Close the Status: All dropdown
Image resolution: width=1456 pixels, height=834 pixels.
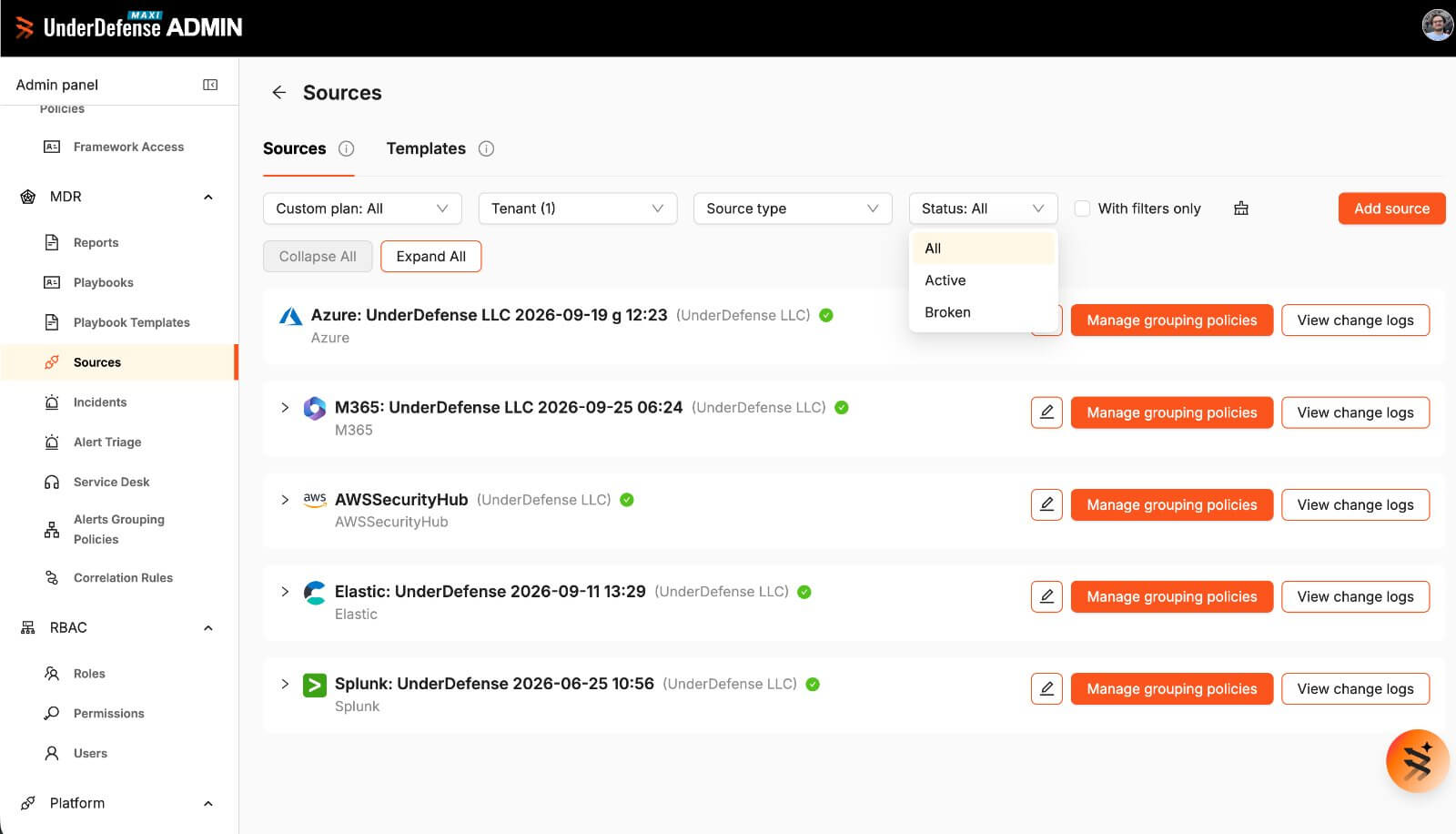pos(983,208)
